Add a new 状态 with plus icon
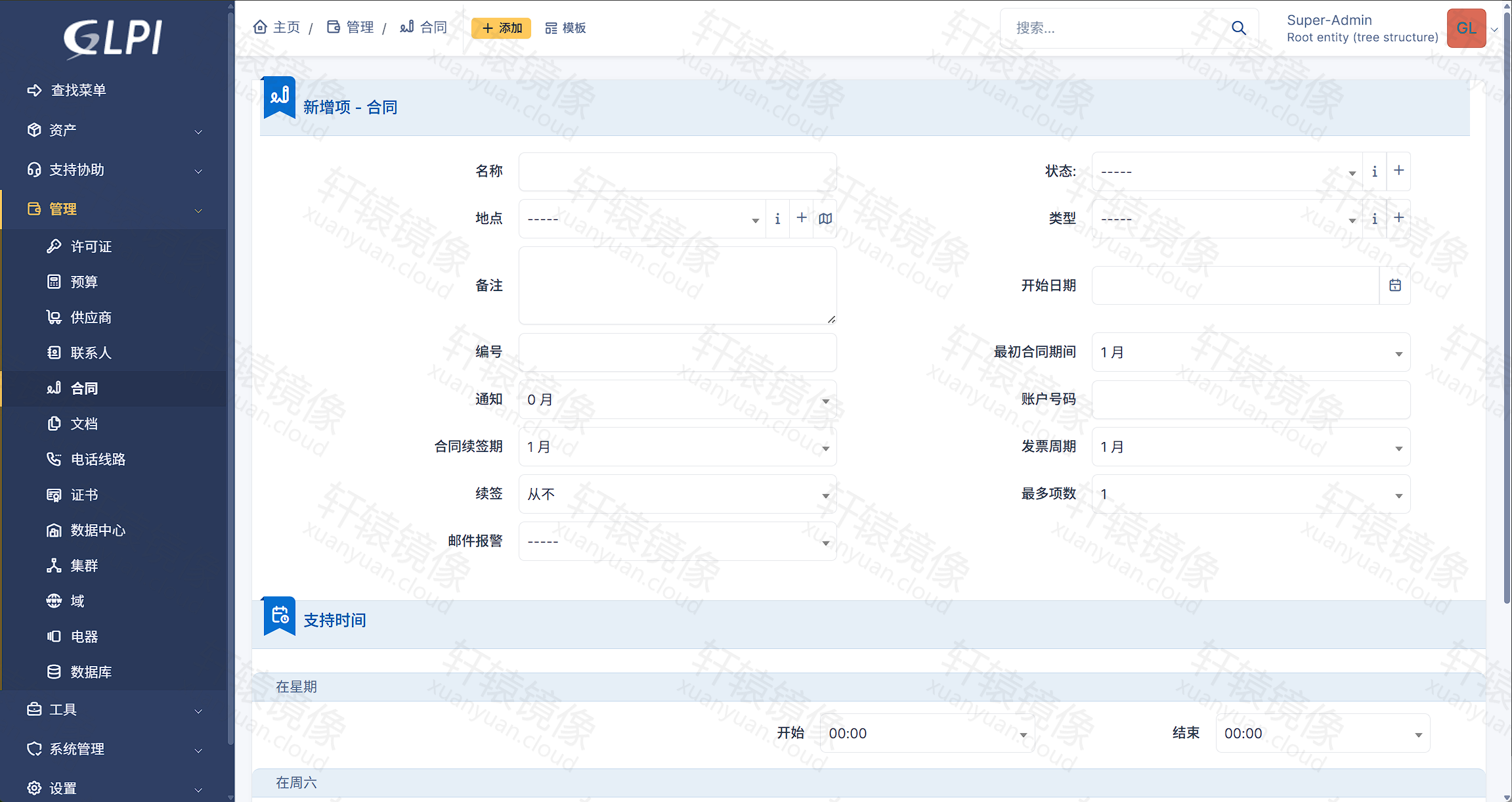Screen dimensions: 1512x802 point(1398,171)
